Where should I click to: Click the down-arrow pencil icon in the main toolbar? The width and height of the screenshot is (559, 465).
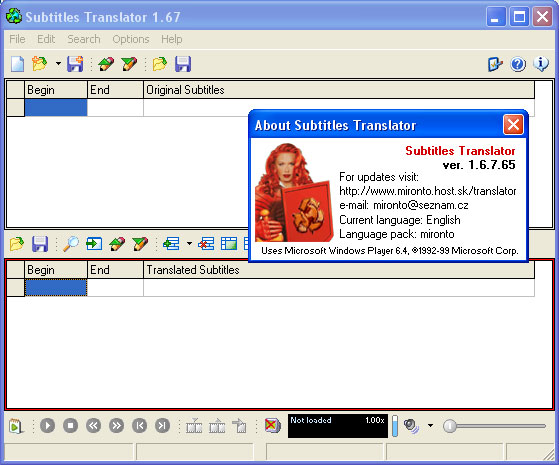tap(129, 64)
